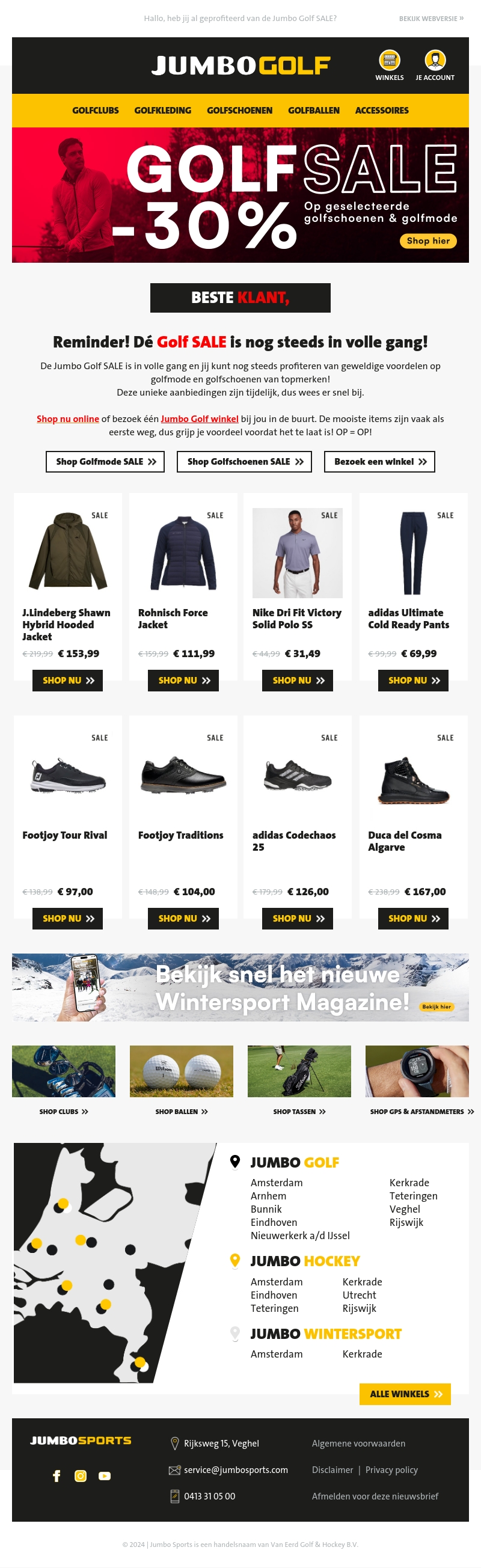Click Afmelden voor deze nieuwsbrief link
The width and height of the screenshot is (481, 1568).
point(375,1496)
